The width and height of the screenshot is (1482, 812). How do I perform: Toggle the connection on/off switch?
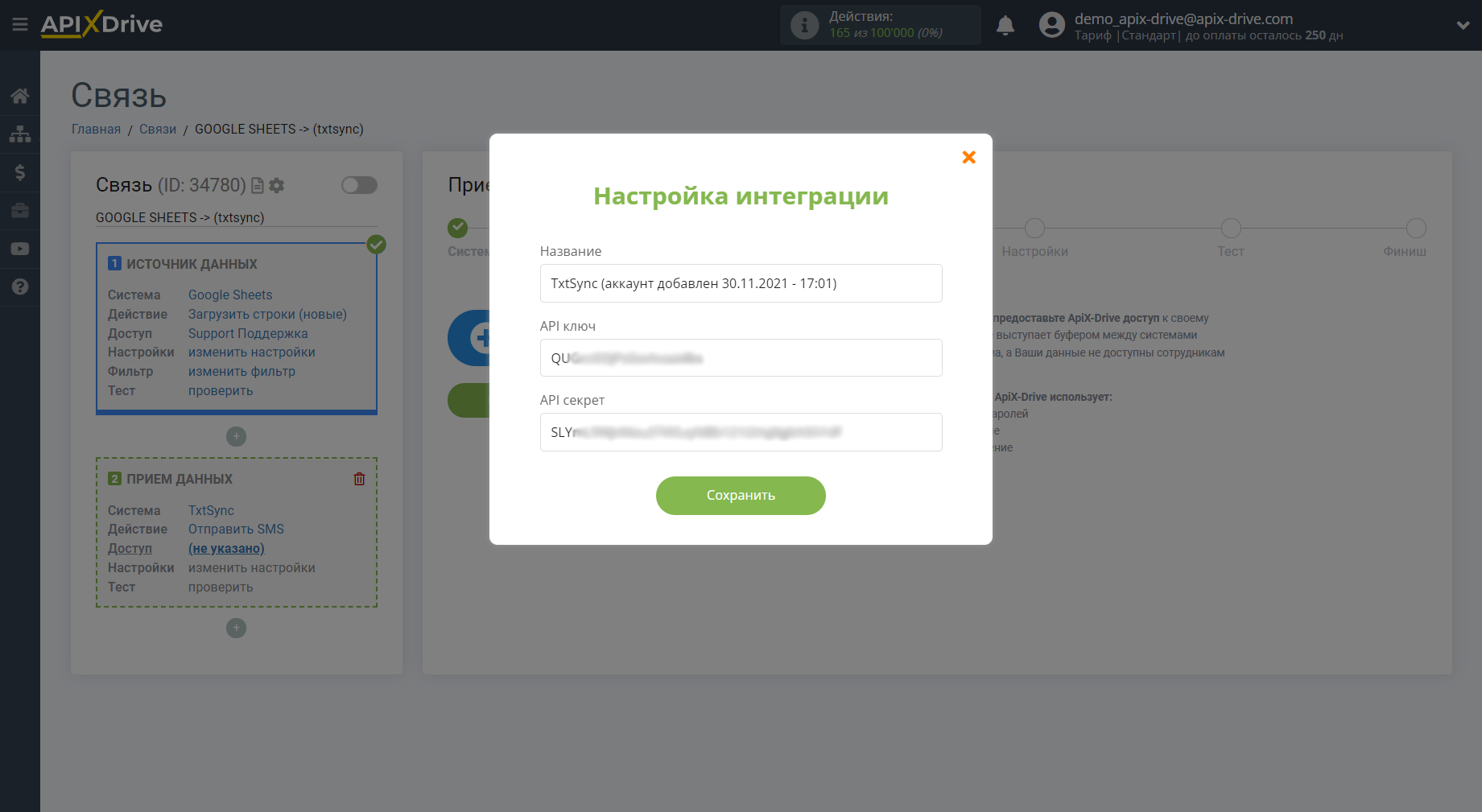[359, 185]
